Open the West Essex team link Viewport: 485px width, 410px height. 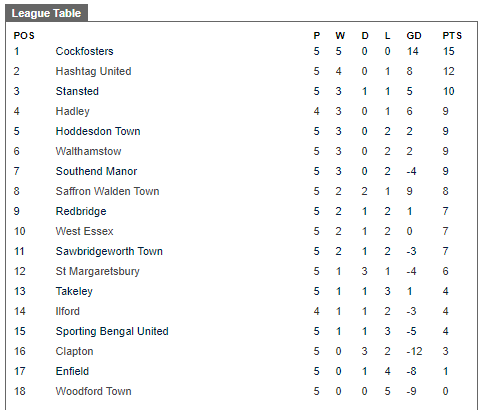click(x=84, y=231)
